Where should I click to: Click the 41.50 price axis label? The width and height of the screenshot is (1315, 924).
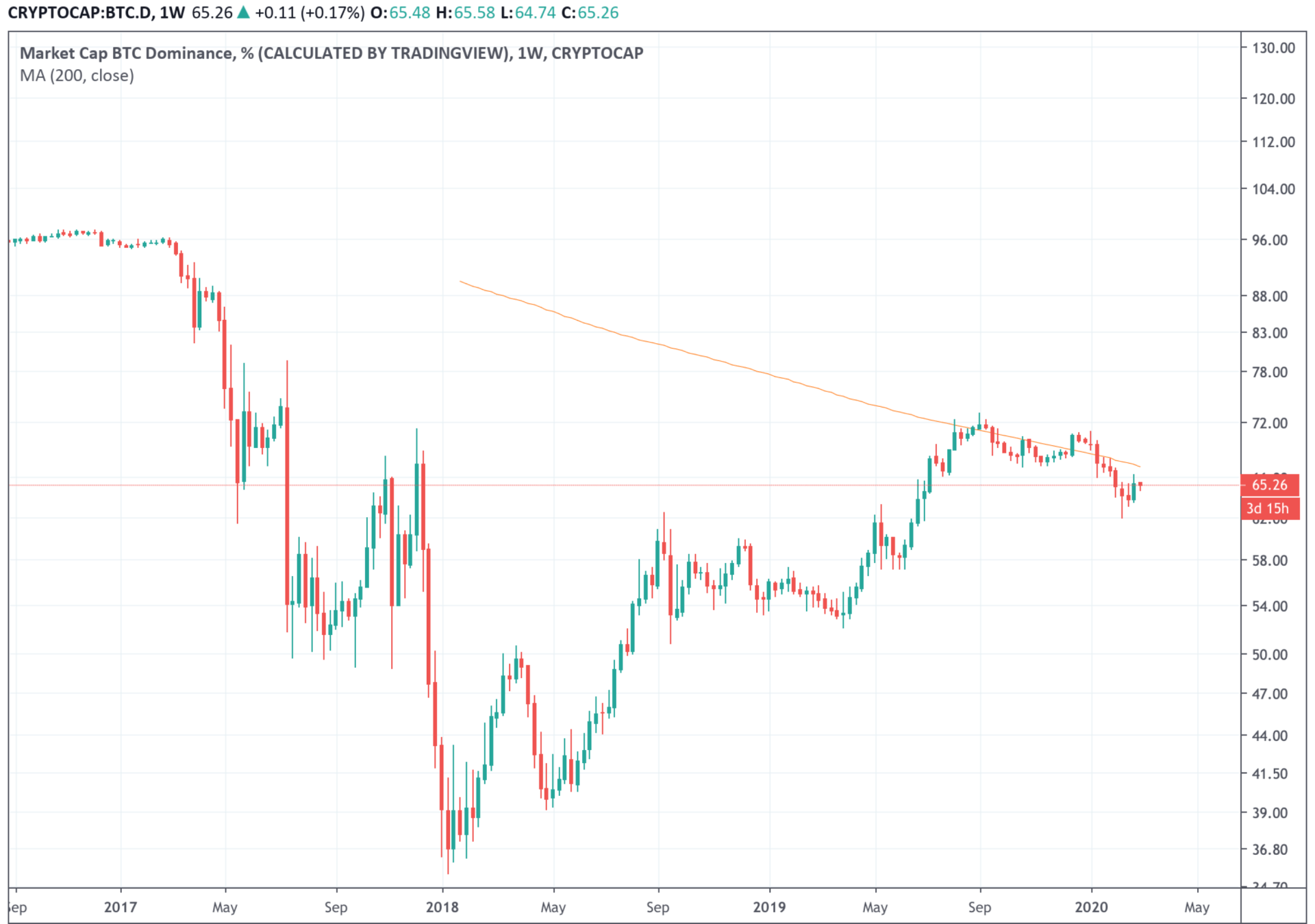(x=1269, y=774)
